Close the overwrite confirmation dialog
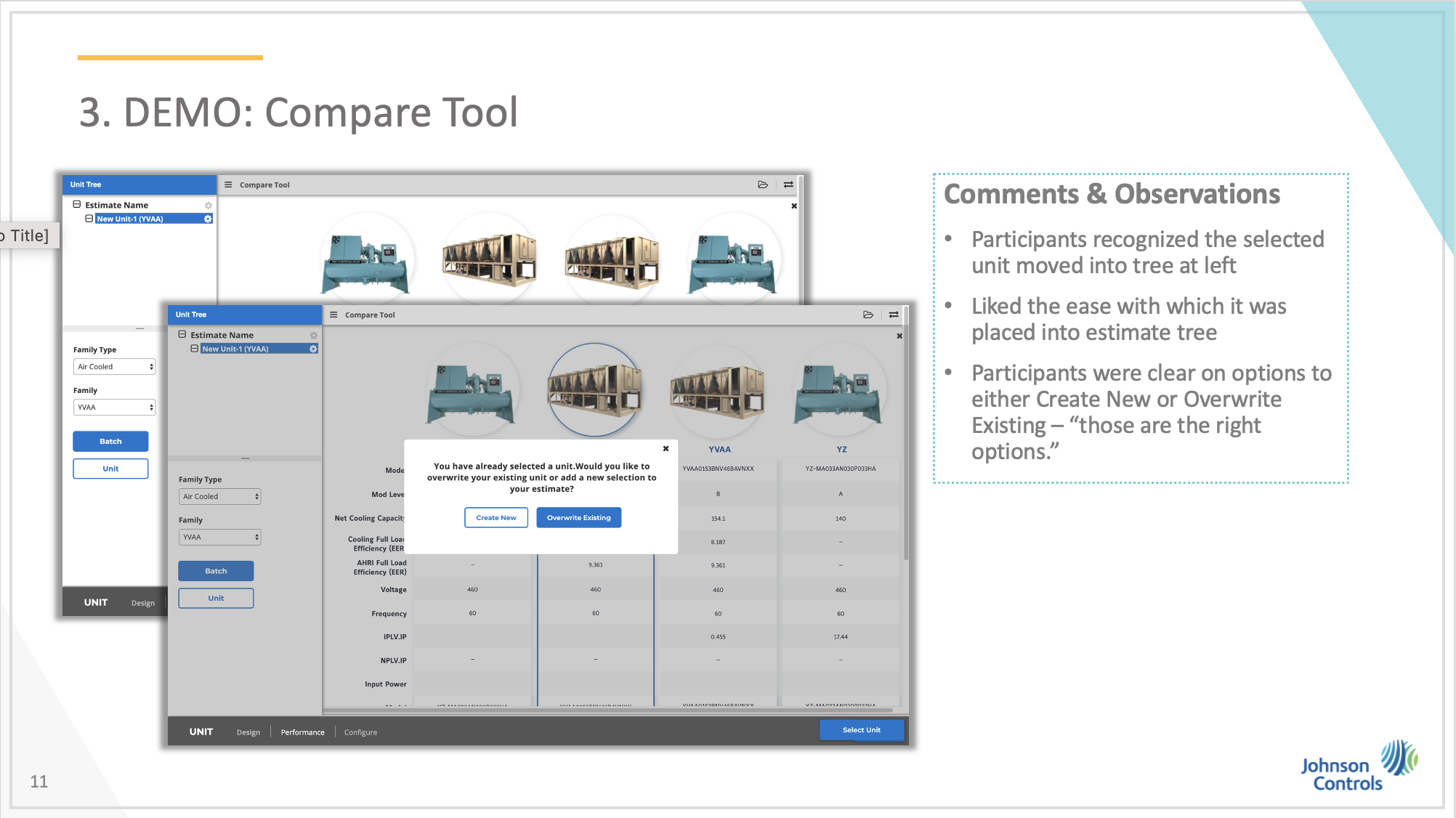Image resolution: width=1456 pixels, height=818 pixels. pos(666,448)
